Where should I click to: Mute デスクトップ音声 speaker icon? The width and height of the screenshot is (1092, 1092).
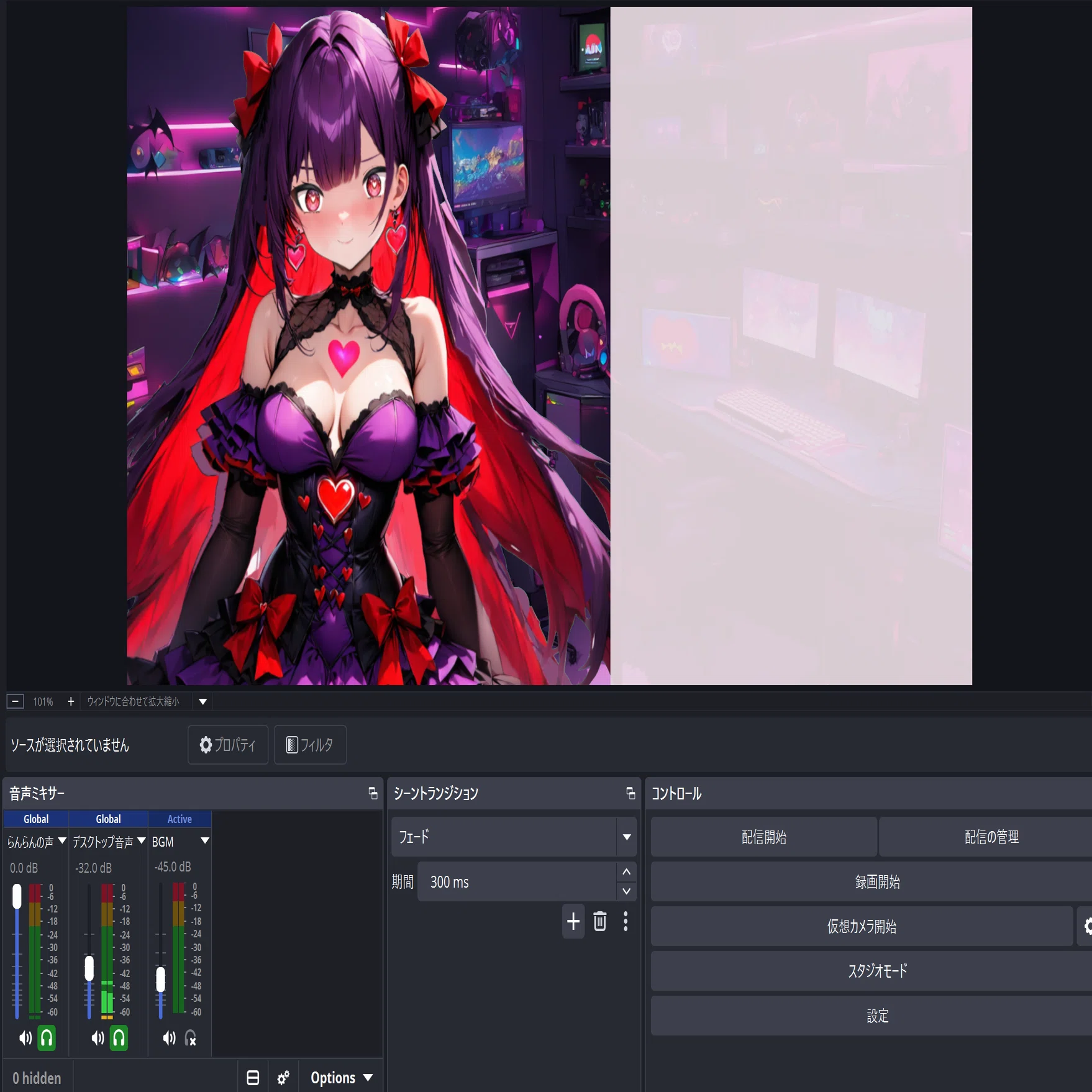pos(98,1038)
